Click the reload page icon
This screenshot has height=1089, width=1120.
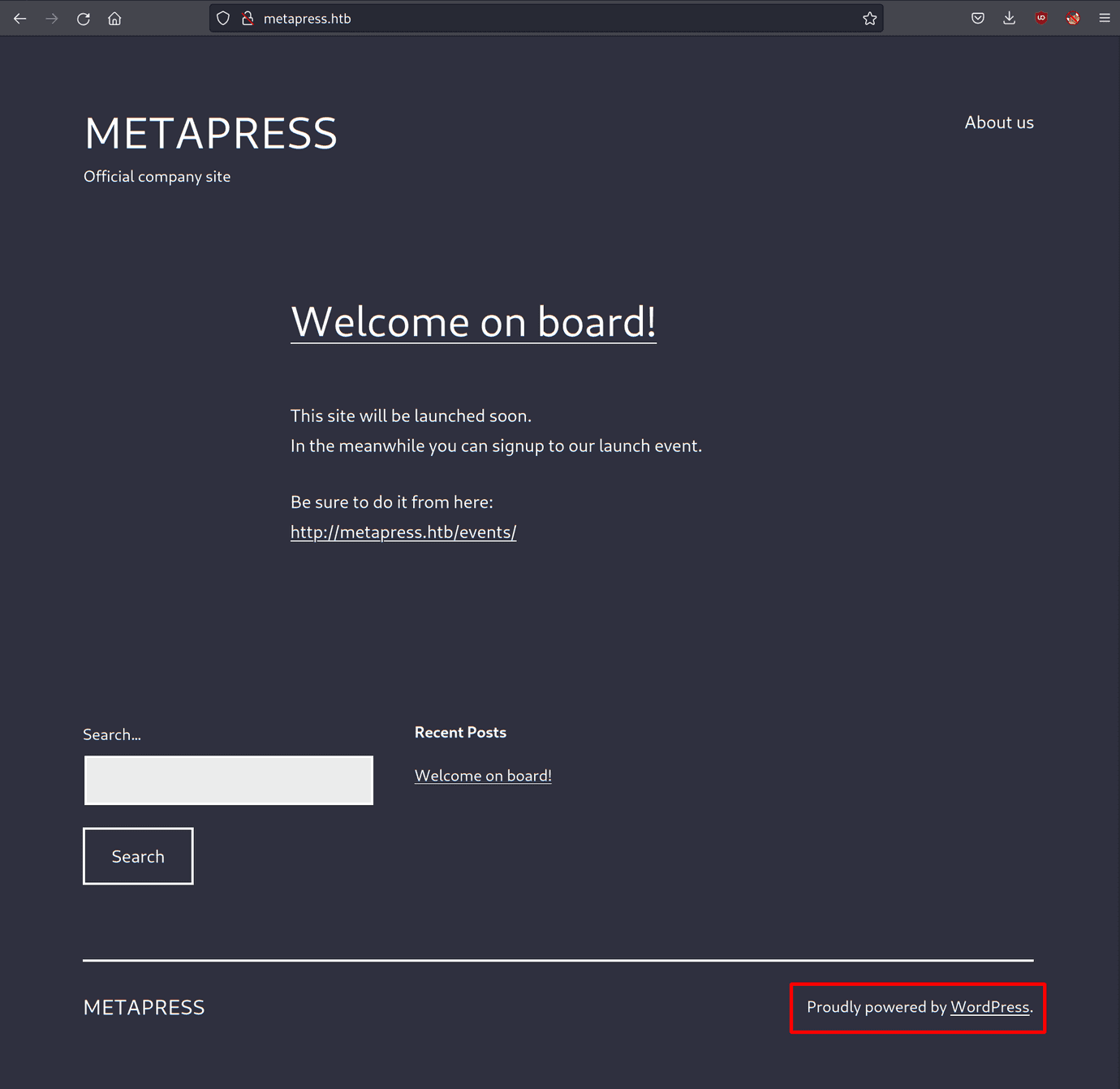click(84, 18)
